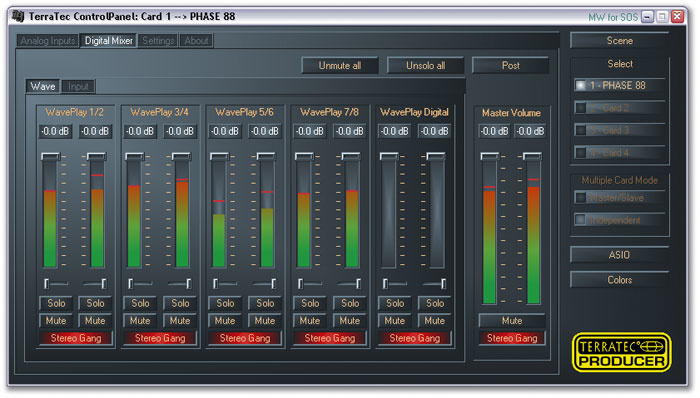This screenshot has width=700, height=398.
Task: Click WavePlay 3/4 right pan slider
Action: click(x=180, y=283)
